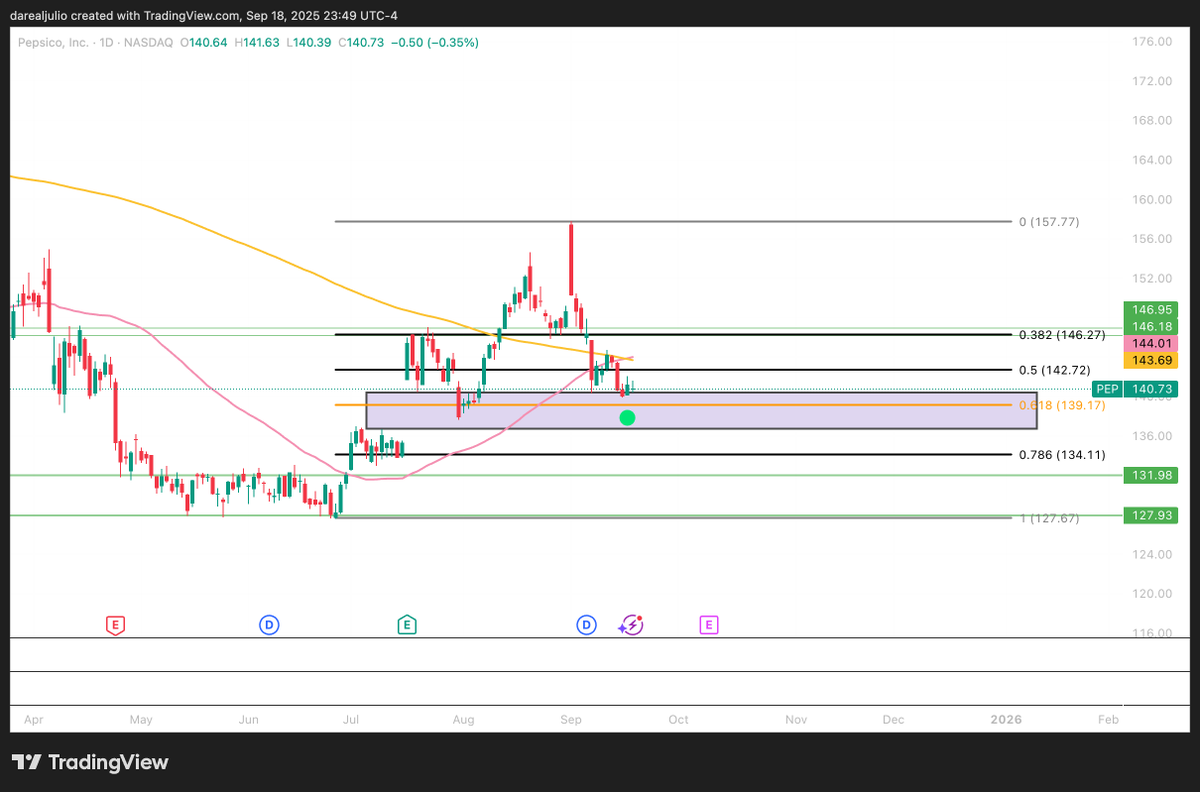The width and height of the screenshot is (1200, 792).
Task: Click the Fibonacci 0 (157.77) level label
Action: [1049, 222]
